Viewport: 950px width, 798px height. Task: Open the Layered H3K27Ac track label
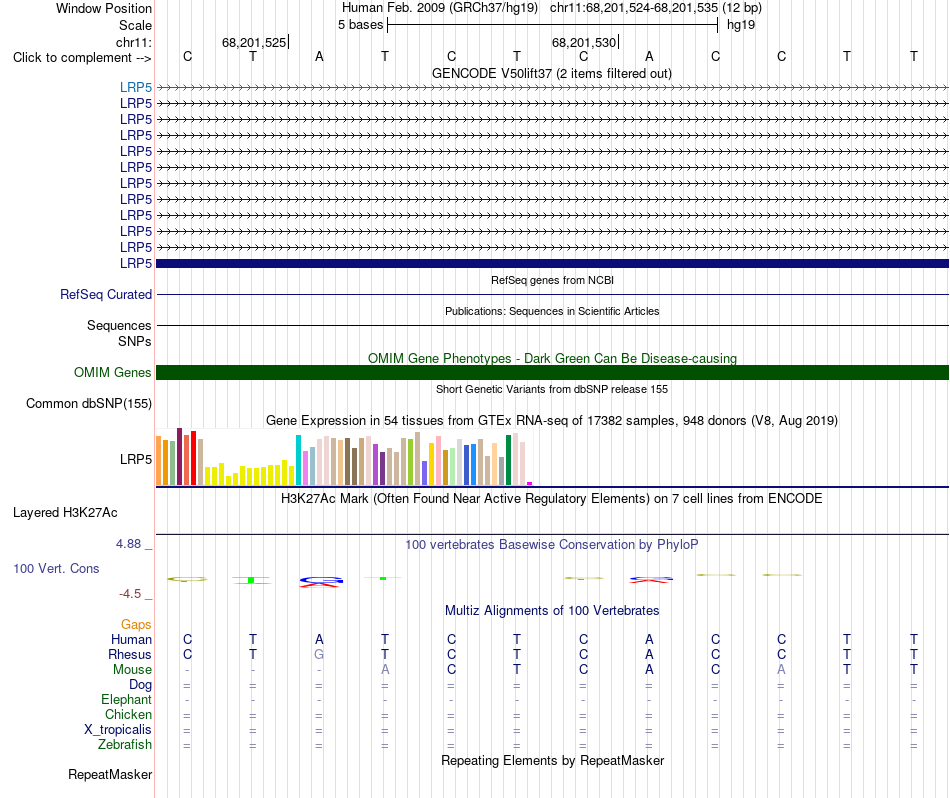tap(65, 513)
